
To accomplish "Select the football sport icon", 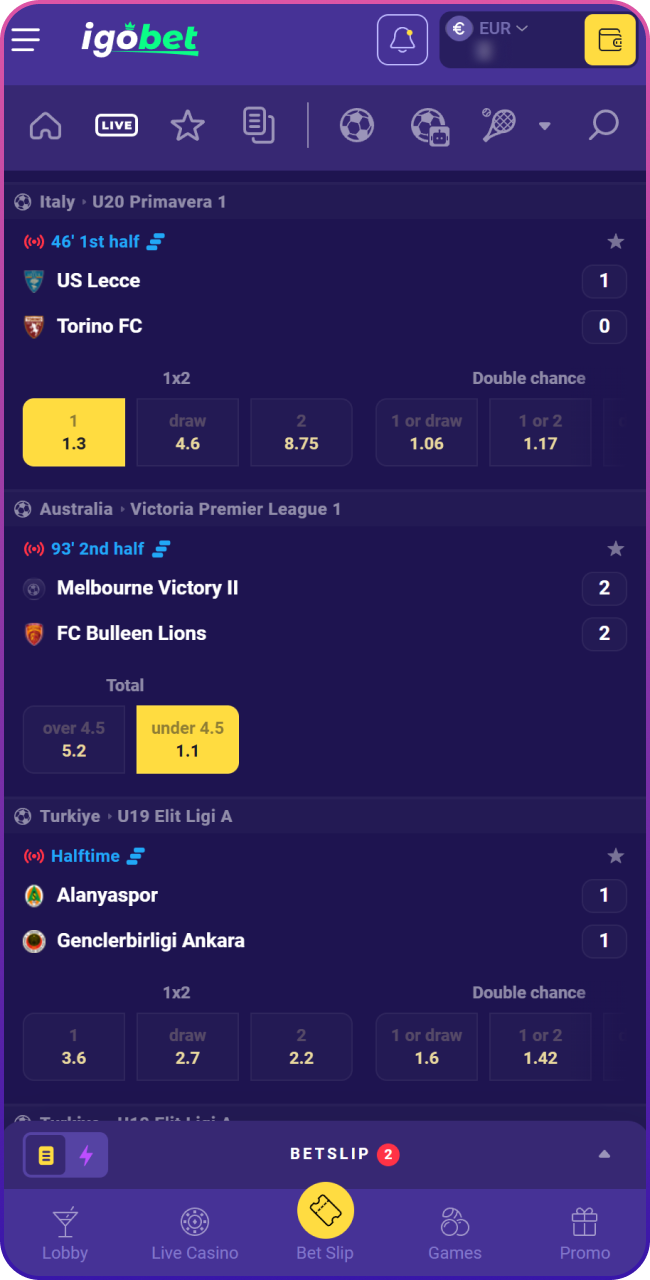I will click(x=357, y=126).
